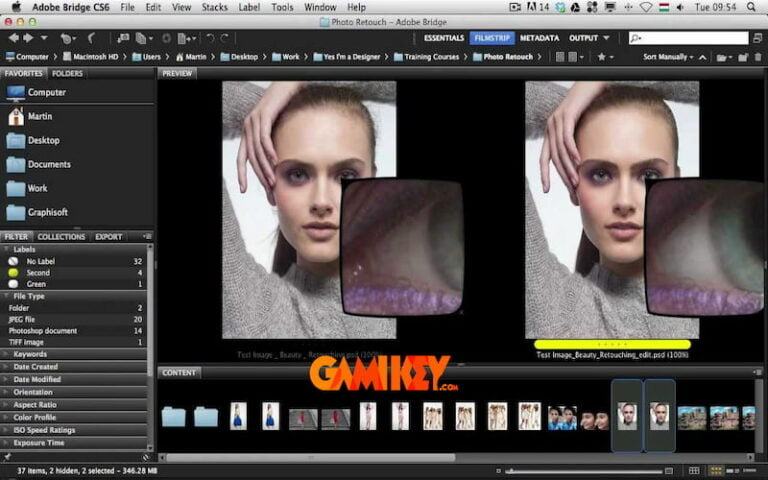This screenshot has width=768, height=480.
Task: Click the Computer breadcrumb
Action: click(x=27, y=57)
